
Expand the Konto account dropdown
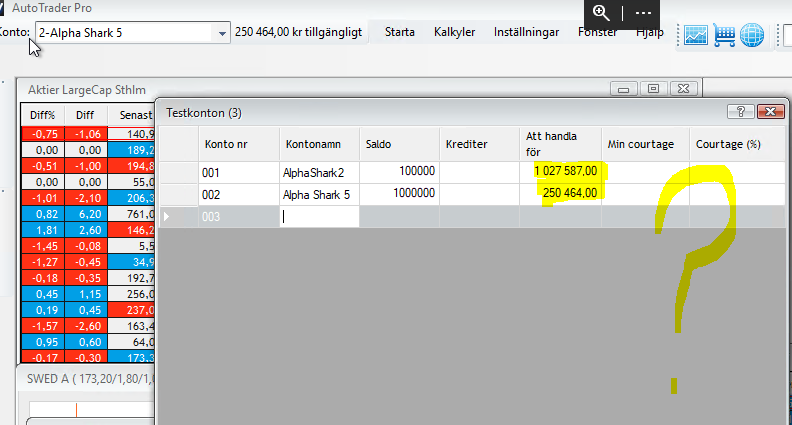coord(222,33)
